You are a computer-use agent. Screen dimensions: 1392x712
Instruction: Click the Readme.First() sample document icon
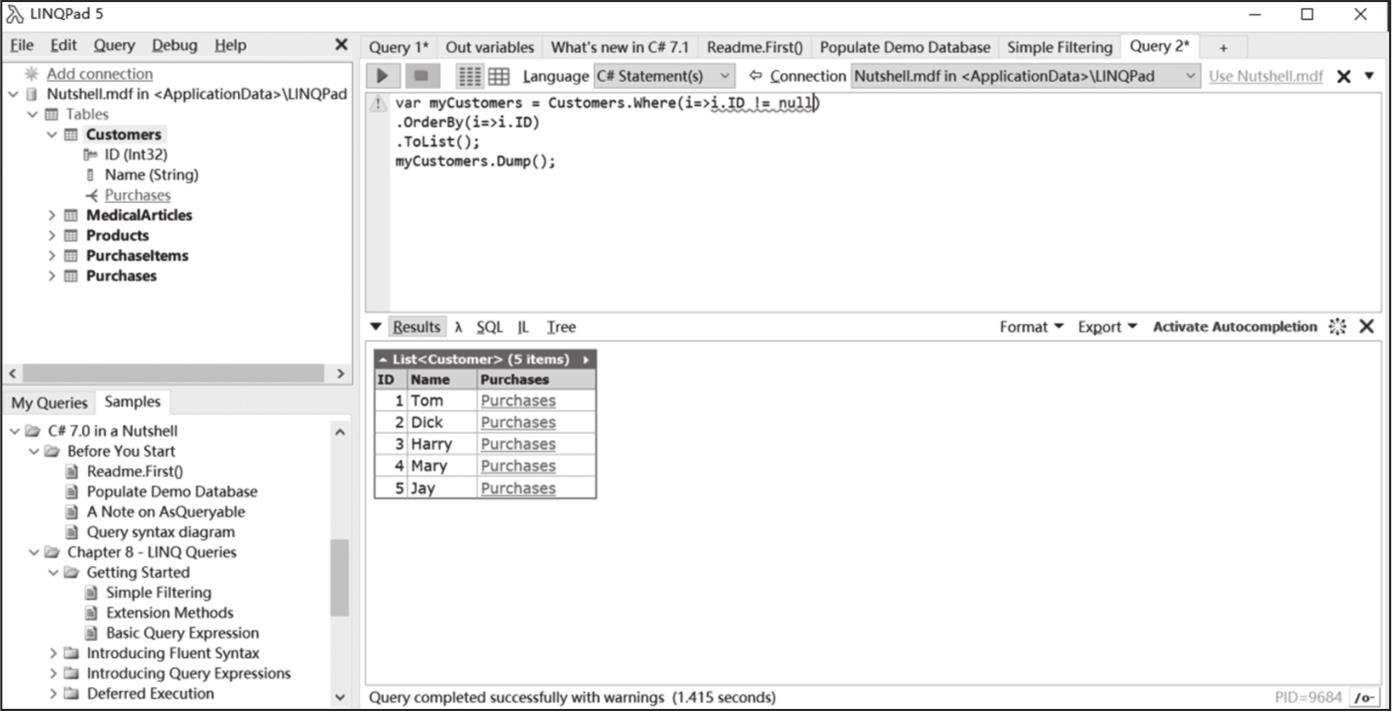71,471
